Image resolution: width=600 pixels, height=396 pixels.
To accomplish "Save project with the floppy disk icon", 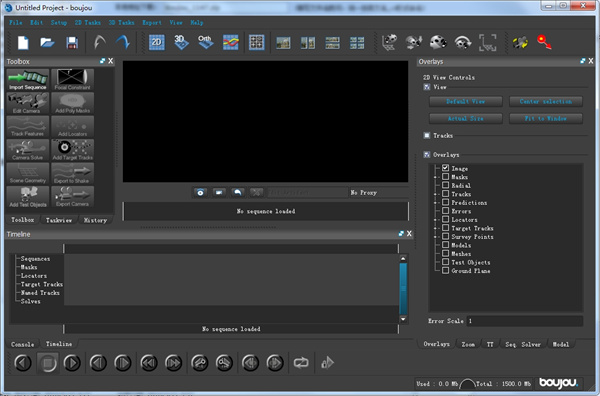I will pyautogui.click(x=72, y=42).
